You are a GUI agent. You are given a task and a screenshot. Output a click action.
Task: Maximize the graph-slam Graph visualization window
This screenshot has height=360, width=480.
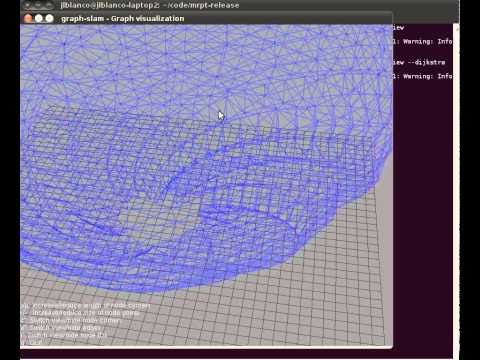point(49,19)
